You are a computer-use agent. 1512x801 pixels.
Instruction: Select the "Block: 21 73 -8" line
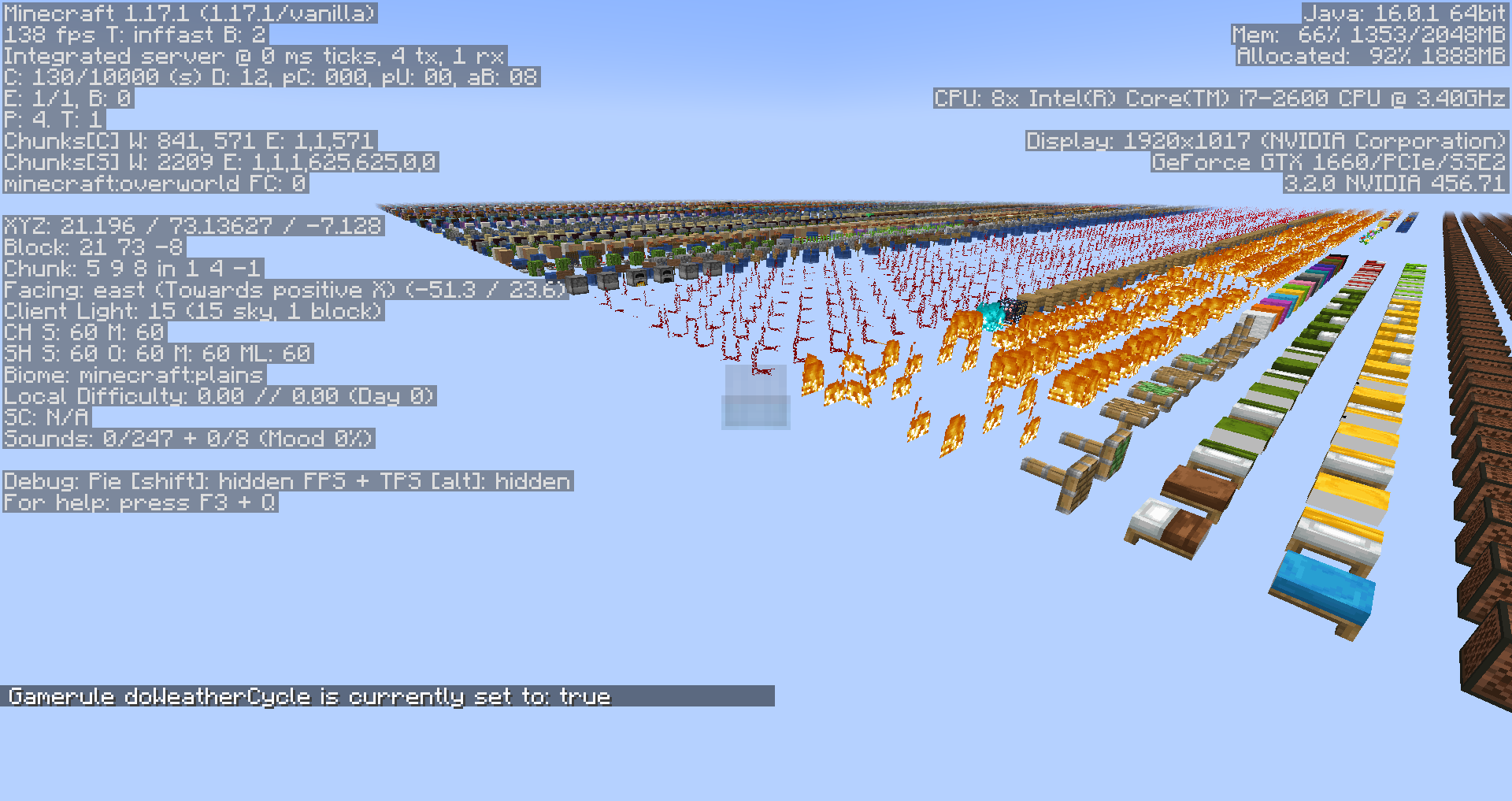click(x=94, y=247)
